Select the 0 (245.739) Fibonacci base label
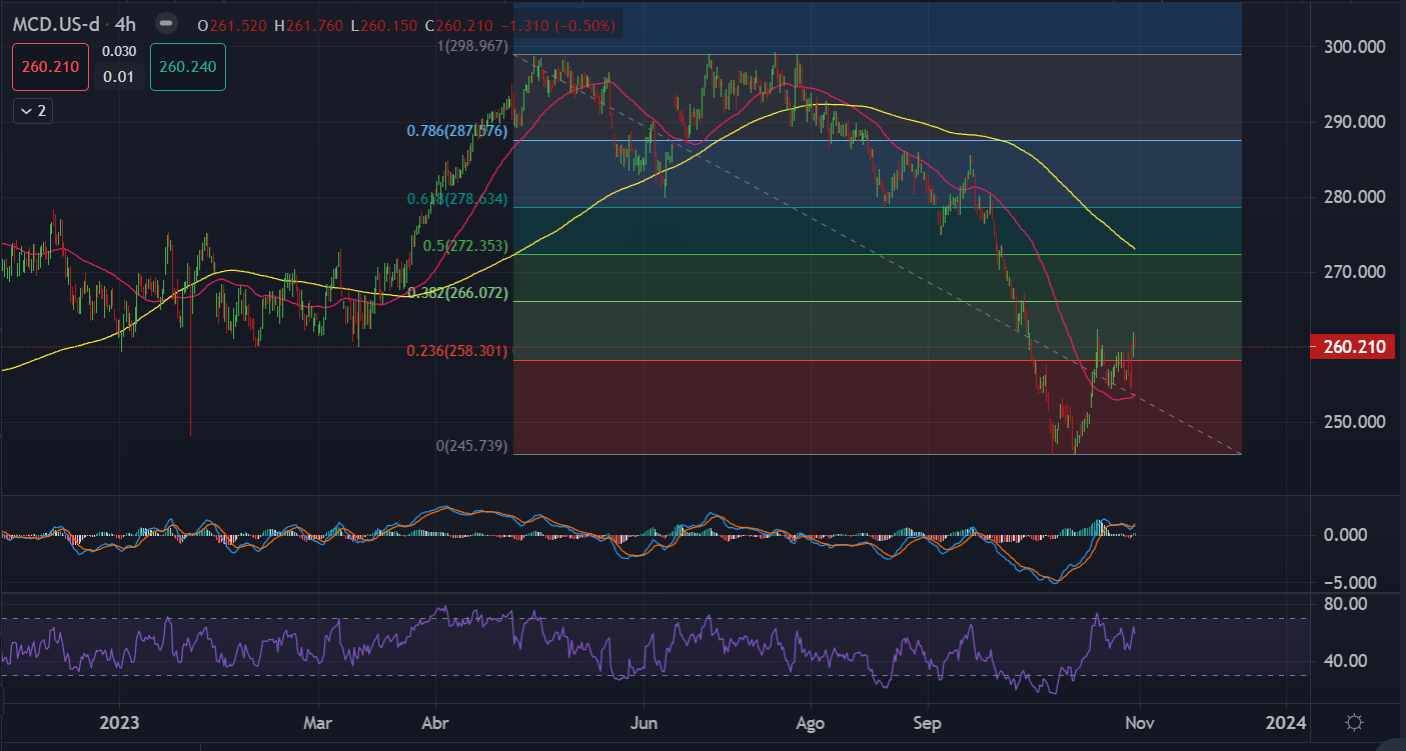Screen dimensions: 1406x751 pyautogui.click(x=471, y=445)
